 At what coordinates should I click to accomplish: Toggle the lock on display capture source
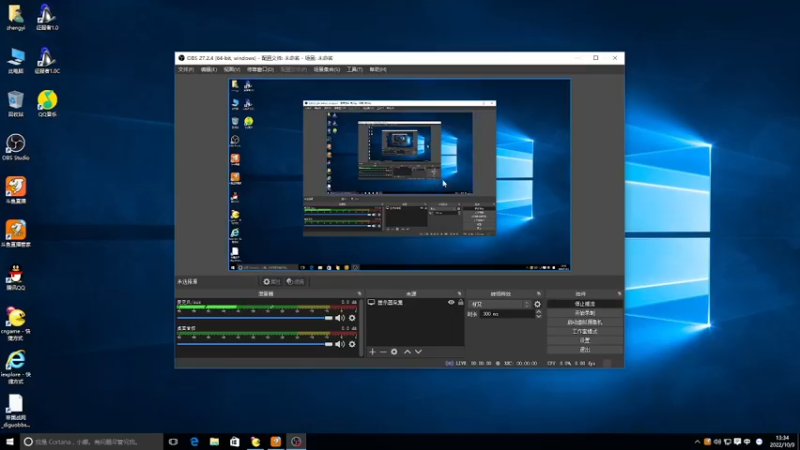[x=460, y=303]
